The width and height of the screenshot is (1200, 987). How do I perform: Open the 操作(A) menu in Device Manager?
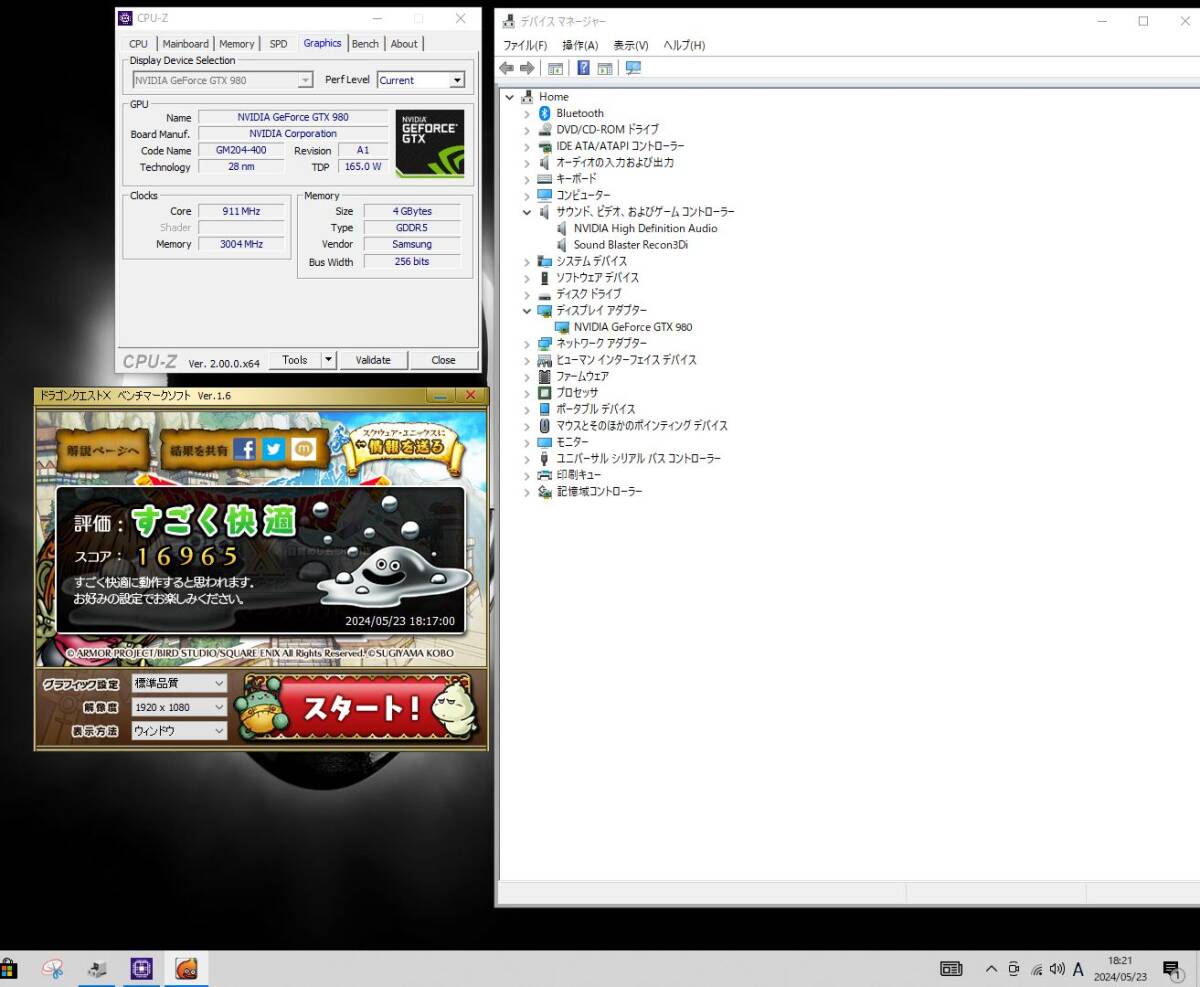click(x=580, y=45)
